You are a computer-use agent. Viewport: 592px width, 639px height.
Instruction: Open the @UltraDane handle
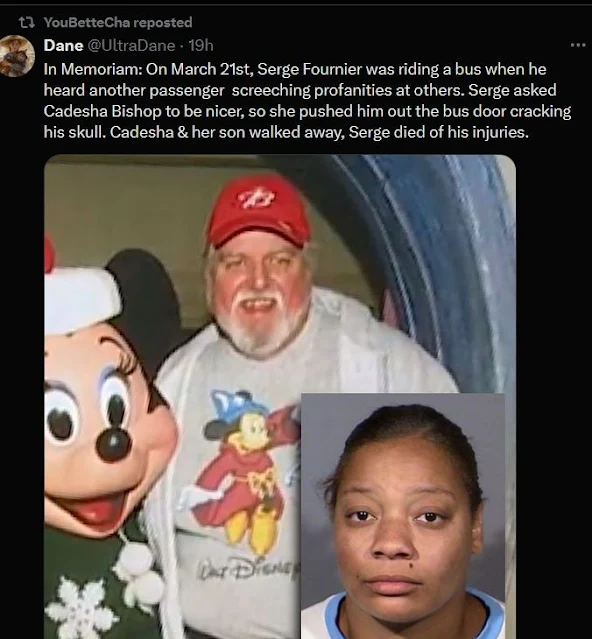click(x=131, y=45)
